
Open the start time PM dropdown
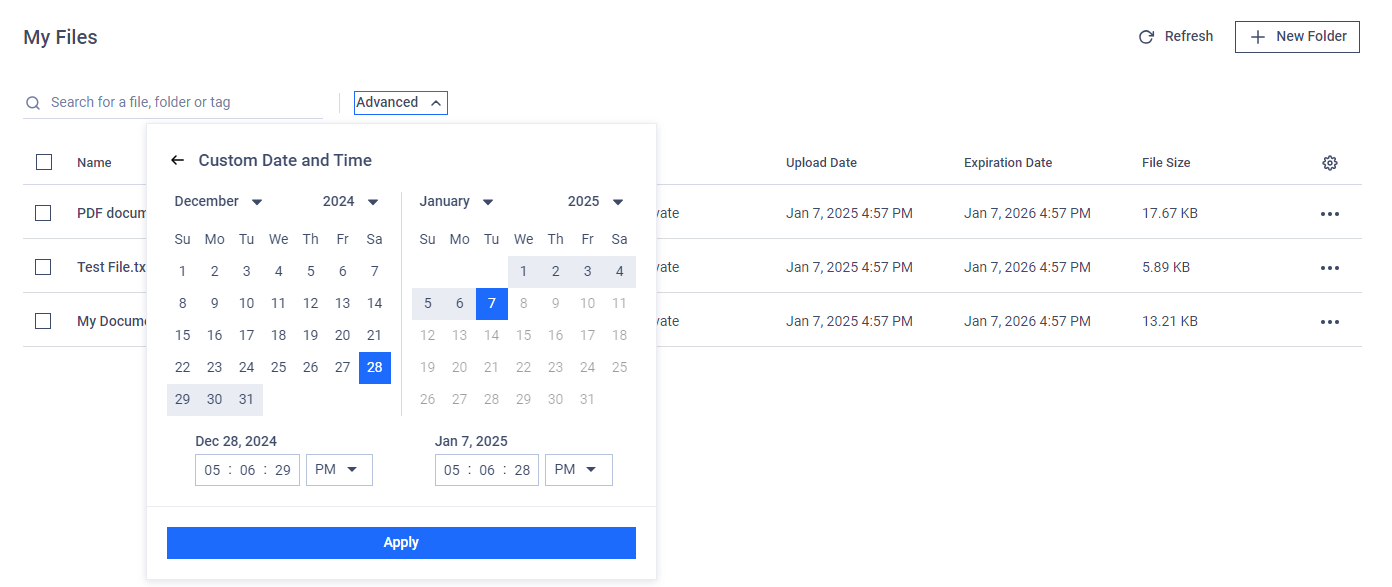[x=339, y=470]
